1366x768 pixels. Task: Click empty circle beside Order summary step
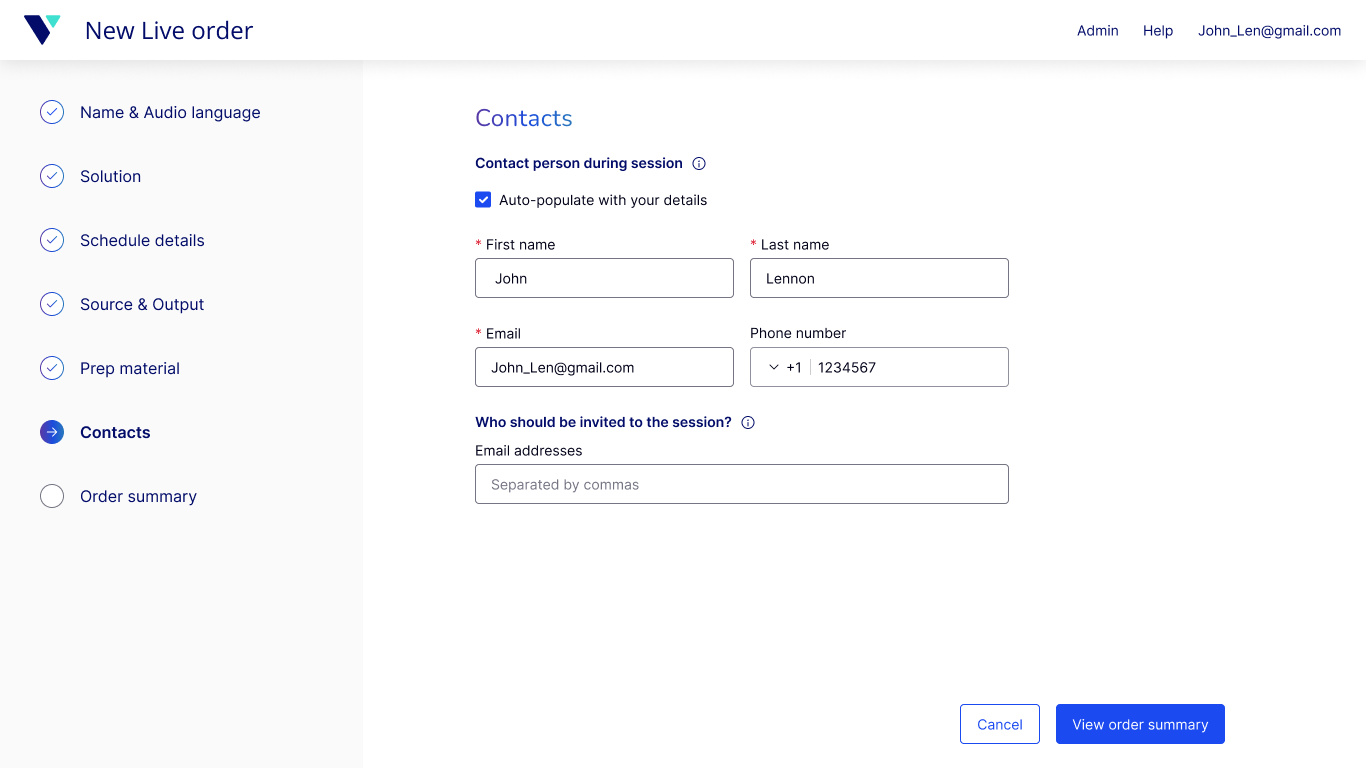(52, 496)
